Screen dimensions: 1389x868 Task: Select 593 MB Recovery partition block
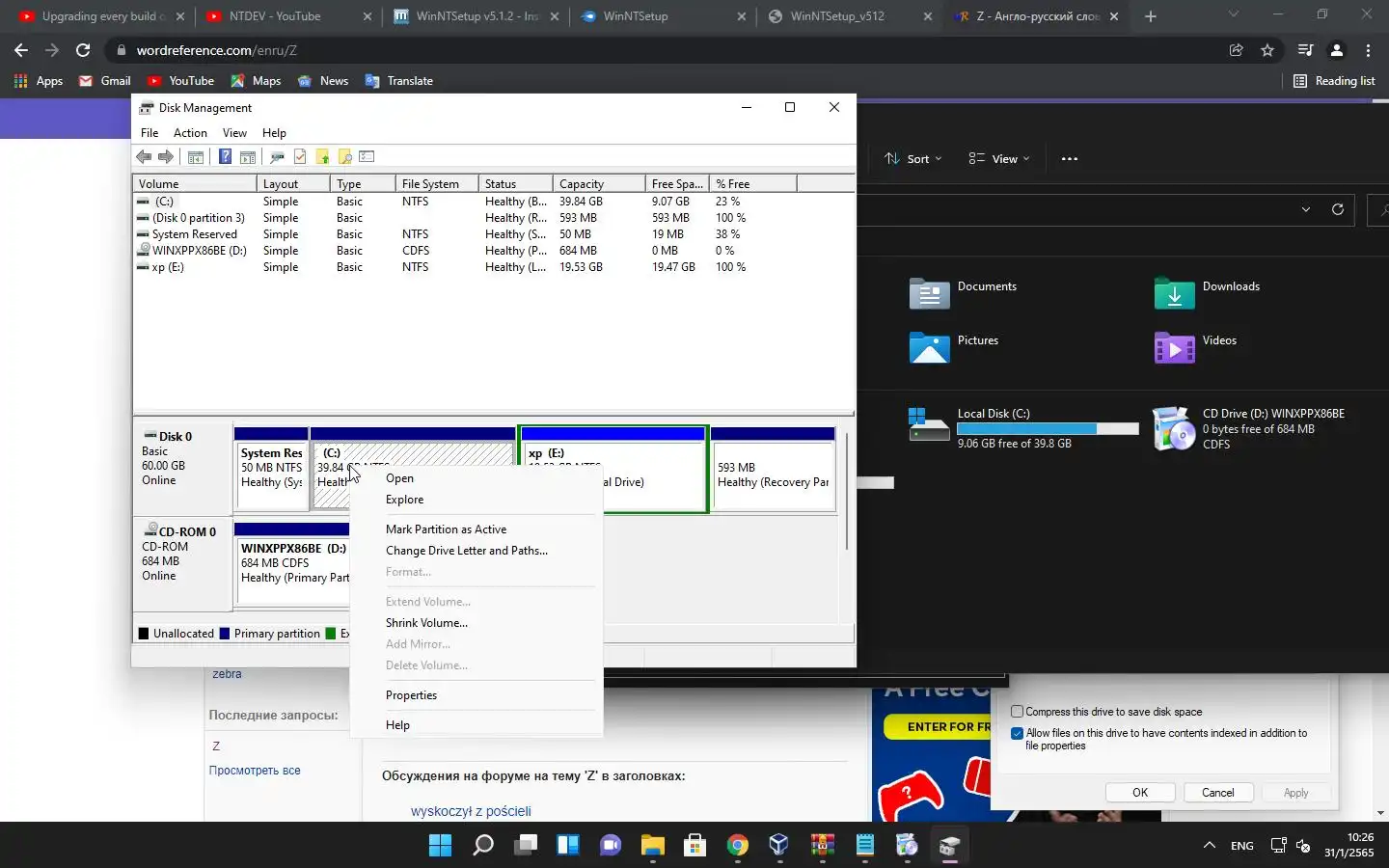[773, 470]
